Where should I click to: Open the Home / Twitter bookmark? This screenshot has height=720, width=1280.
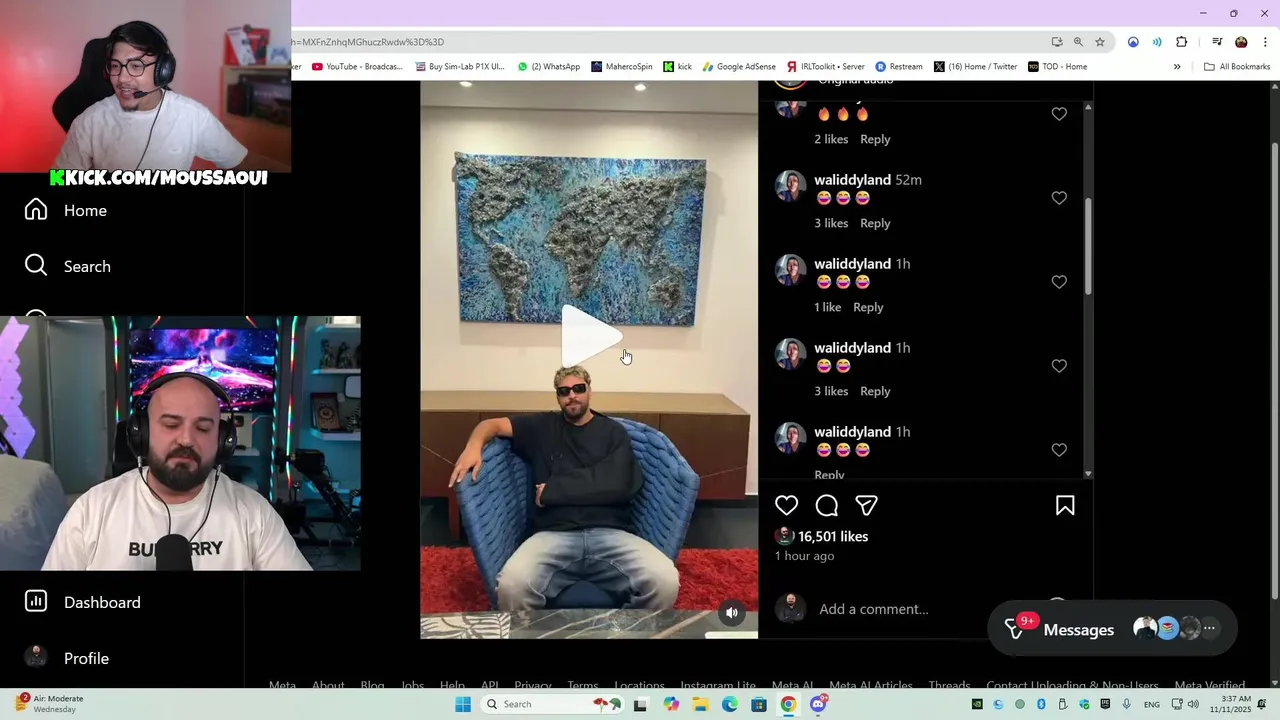[975, 67]
